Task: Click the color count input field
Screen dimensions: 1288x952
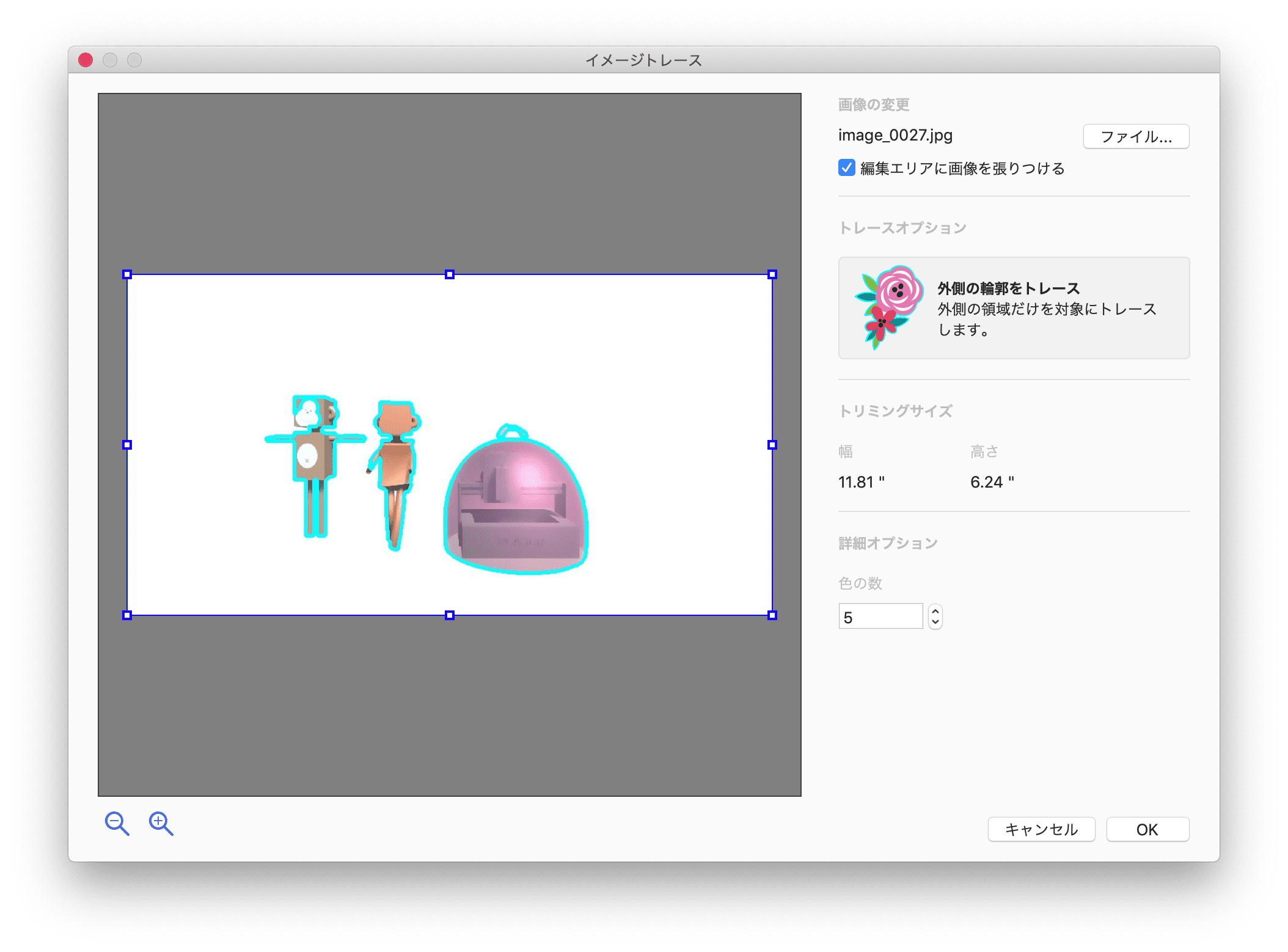Action: click(x=880, y=617)
